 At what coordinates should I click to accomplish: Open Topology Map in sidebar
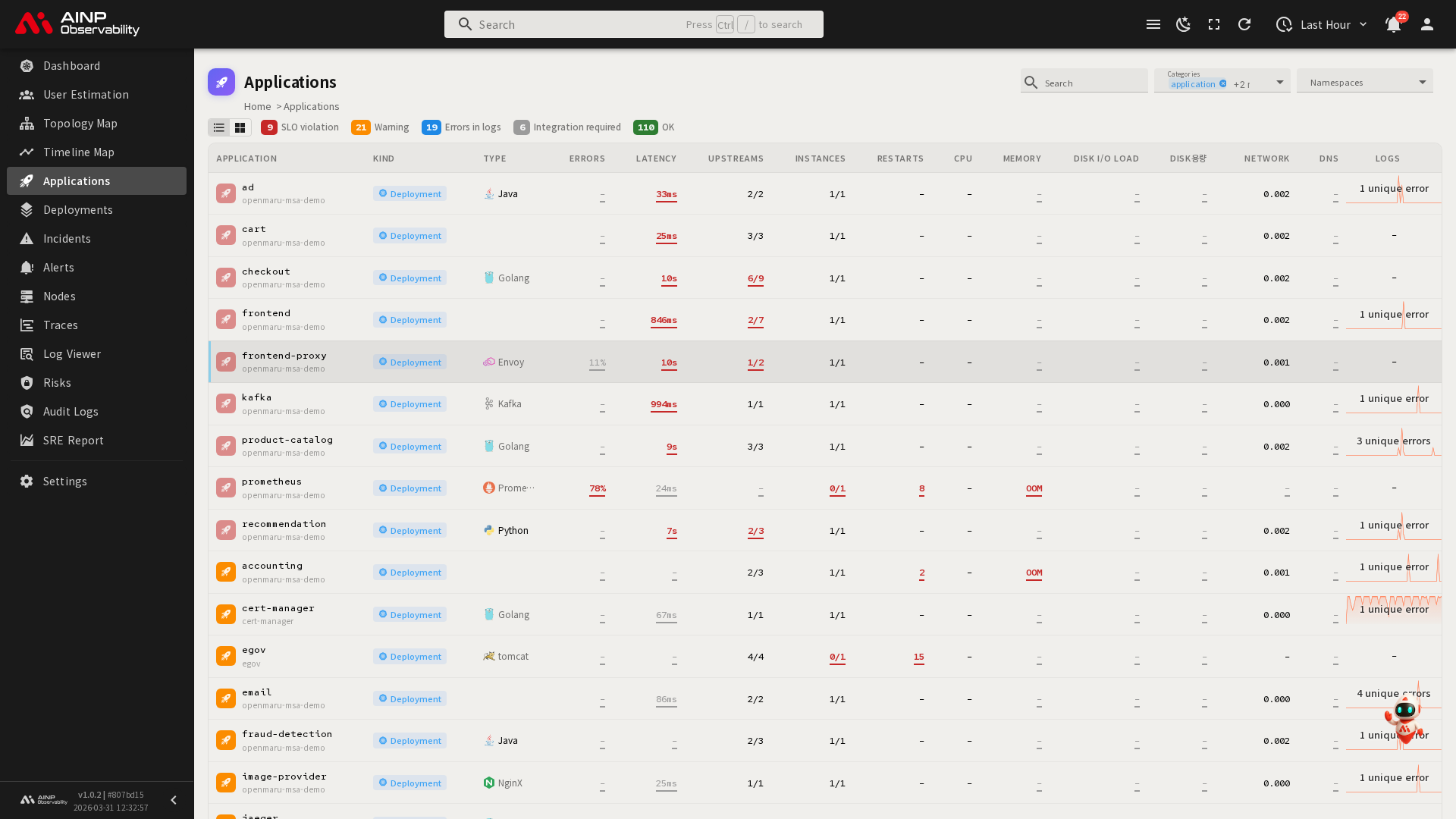[80, 123]
